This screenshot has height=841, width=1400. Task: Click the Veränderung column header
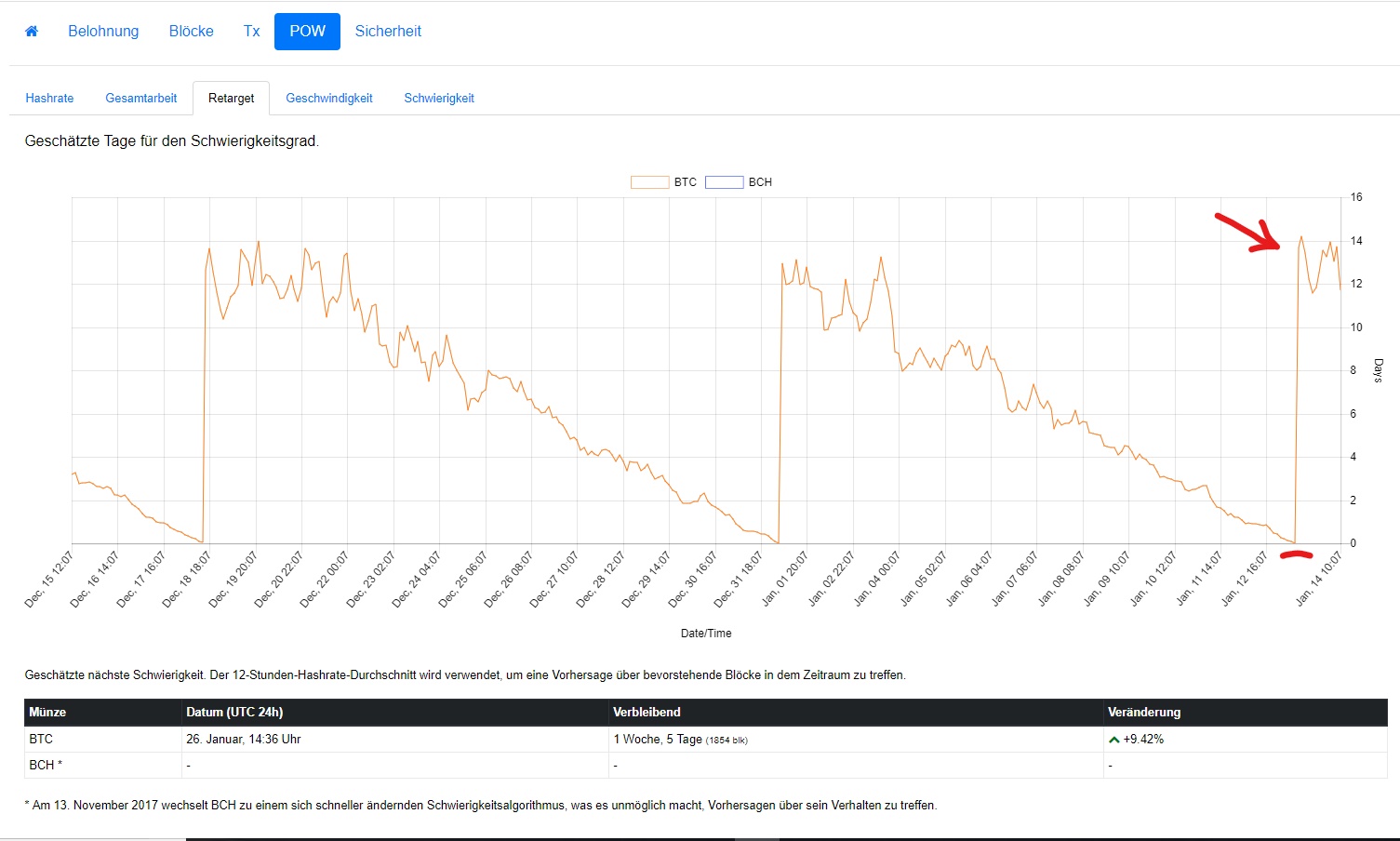[x=1144, y=712]
